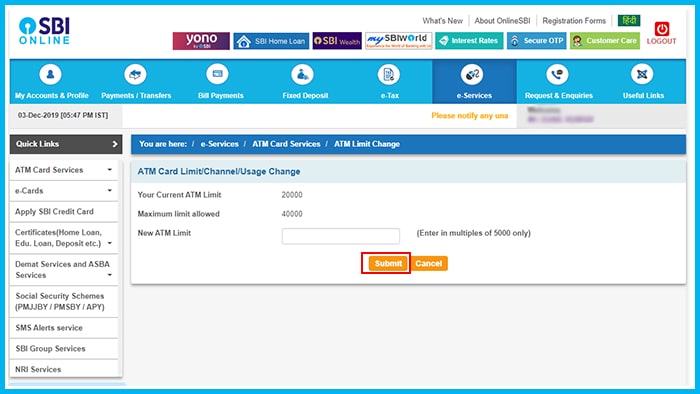Expand the Quick Links chevron
700x394 pixels.
click(115, 144)
